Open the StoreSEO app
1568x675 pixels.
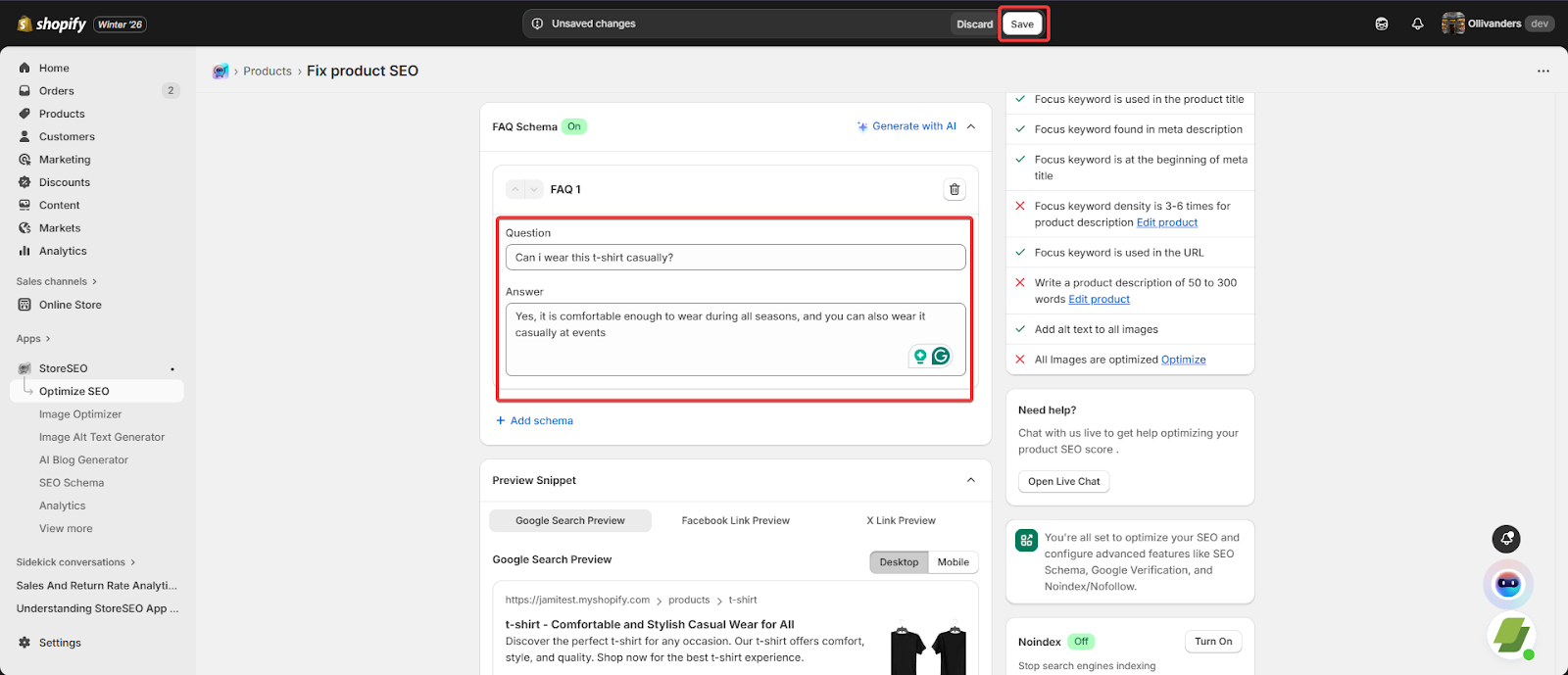pyautogui.click(x=64, y=368)
